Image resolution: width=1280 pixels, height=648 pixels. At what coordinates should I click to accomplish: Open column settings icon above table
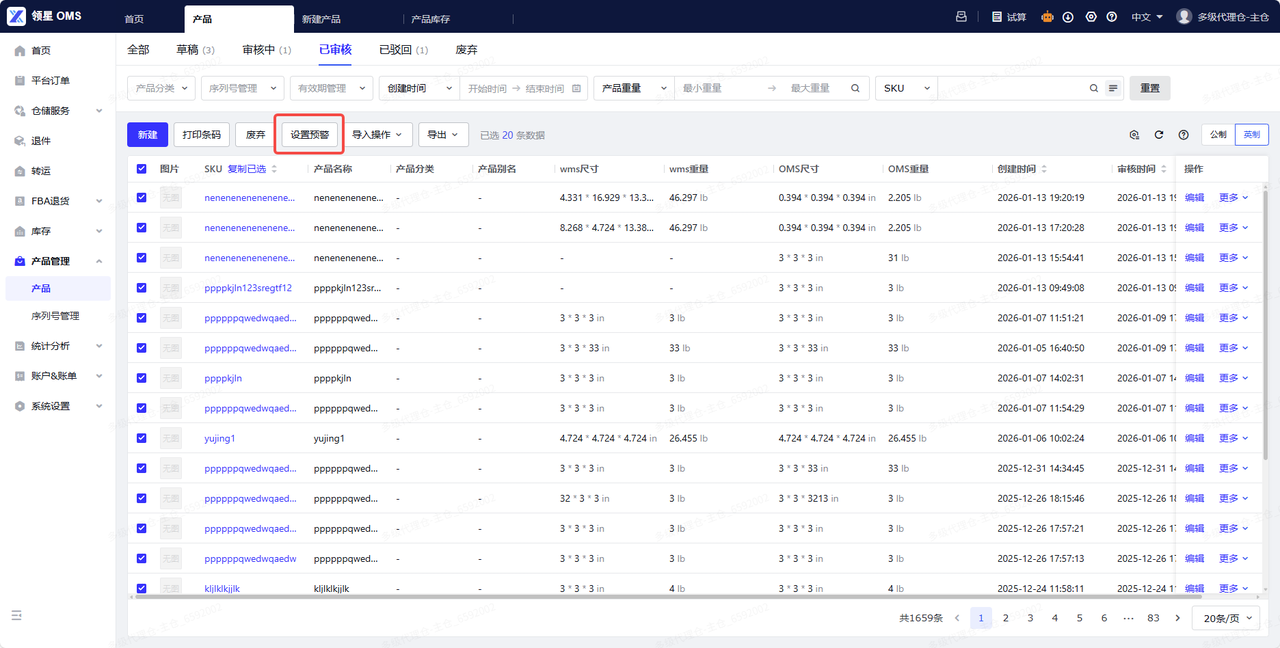pyautogui.click(x=1134, y=135)
